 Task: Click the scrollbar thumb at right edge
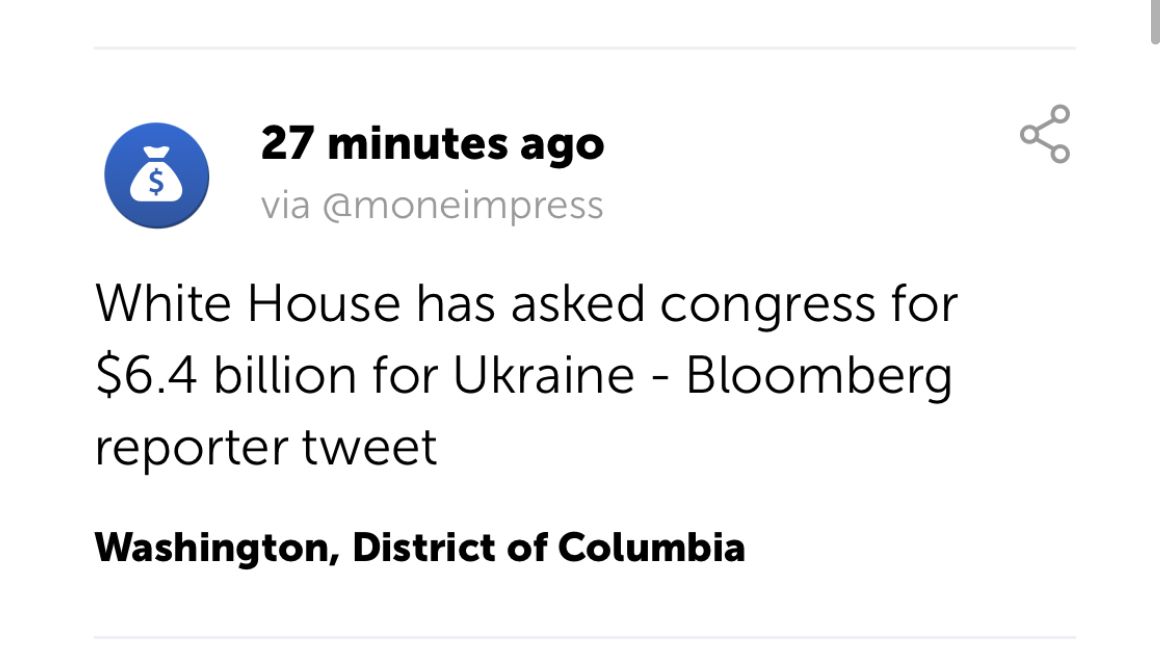[x=1155, y=22]
